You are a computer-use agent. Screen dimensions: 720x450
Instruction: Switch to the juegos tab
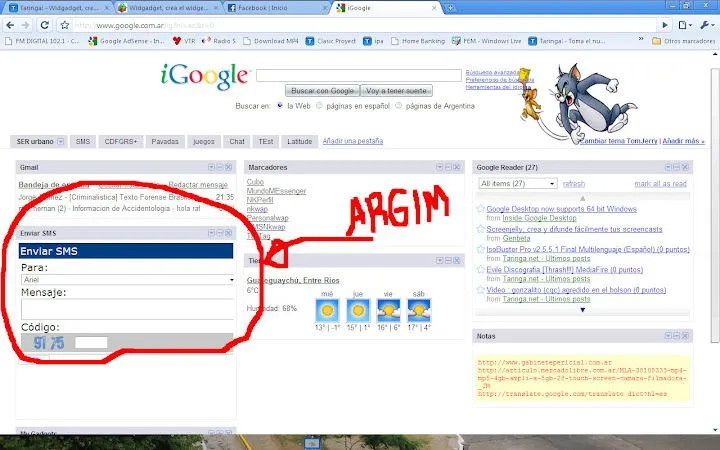[x=204, y=141]
